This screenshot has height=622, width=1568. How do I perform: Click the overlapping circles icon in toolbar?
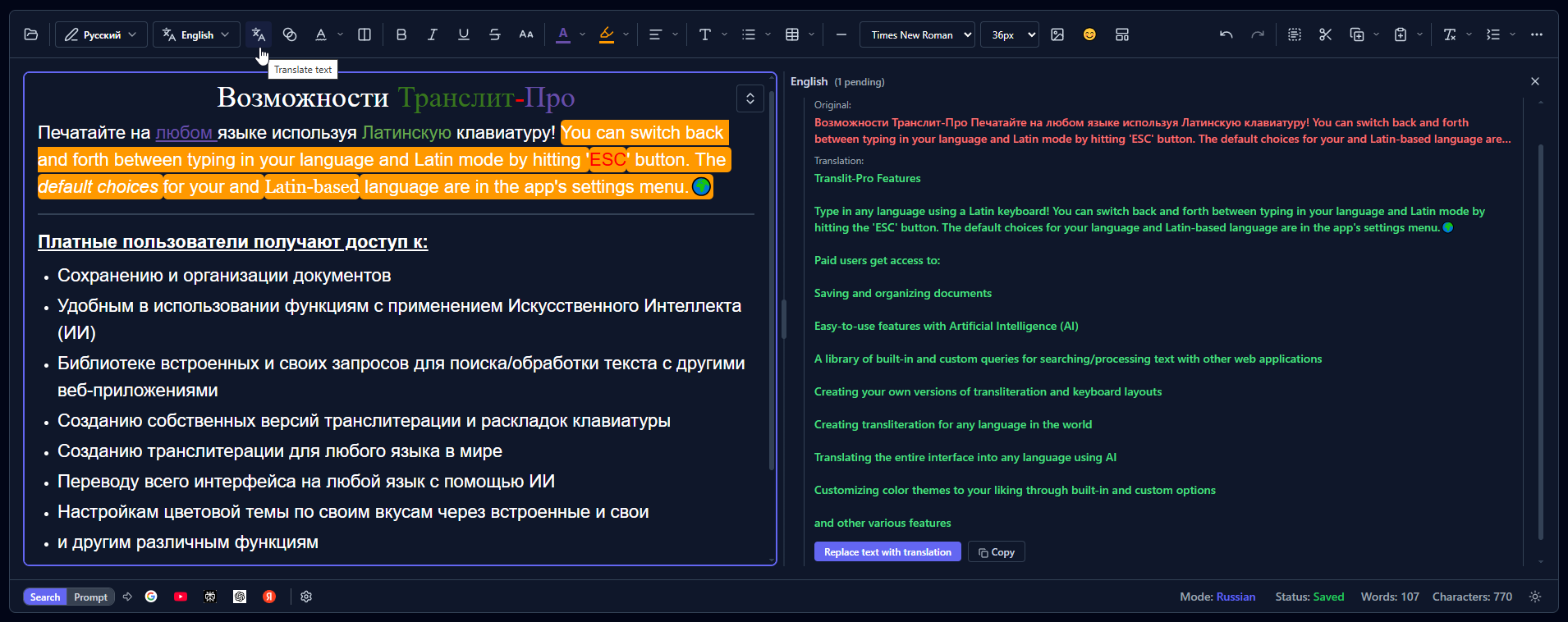[290, 34]
